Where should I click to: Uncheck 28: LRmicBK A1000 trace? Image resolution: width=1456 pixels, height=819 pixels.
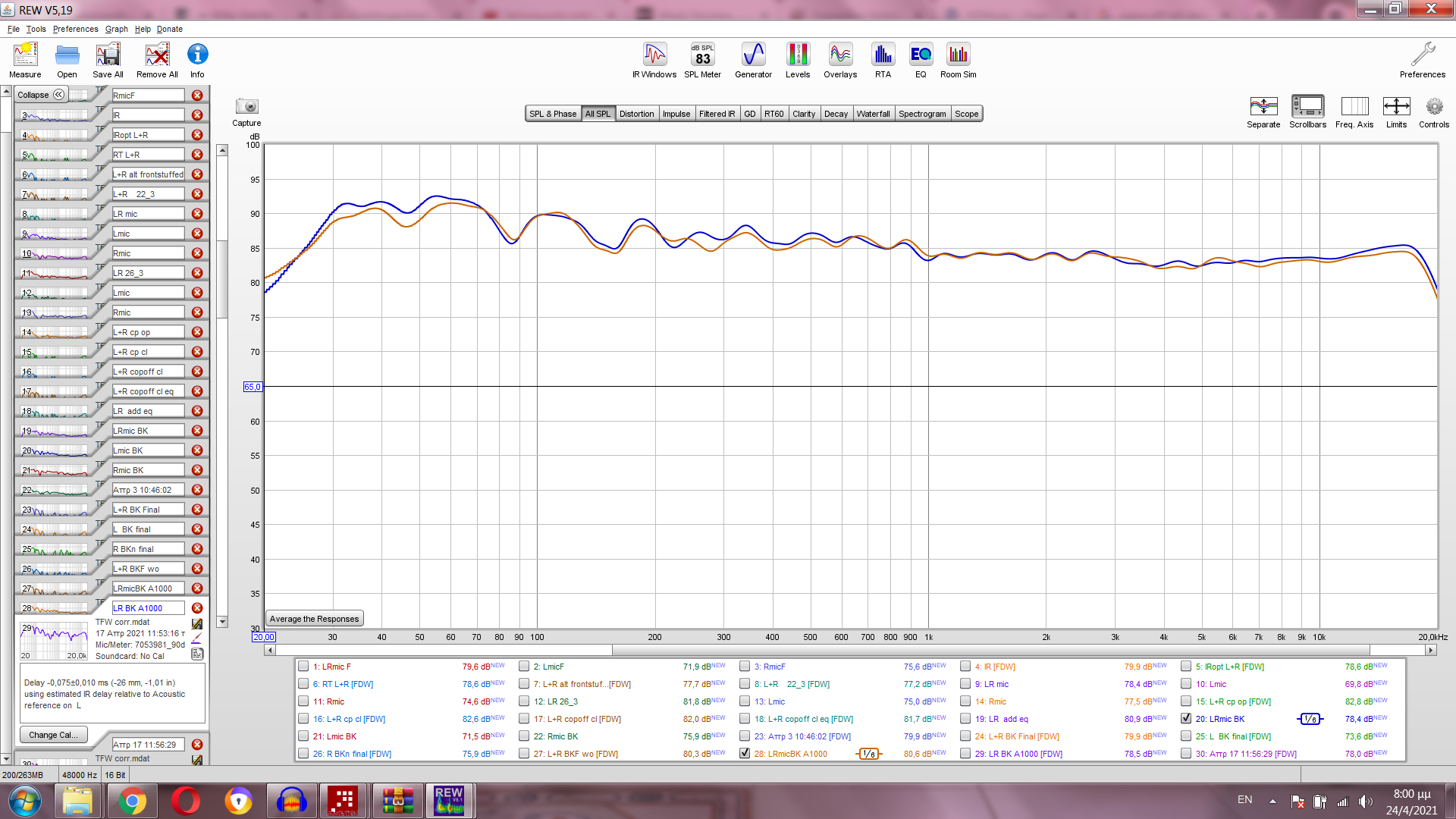(x=745, y=754)
